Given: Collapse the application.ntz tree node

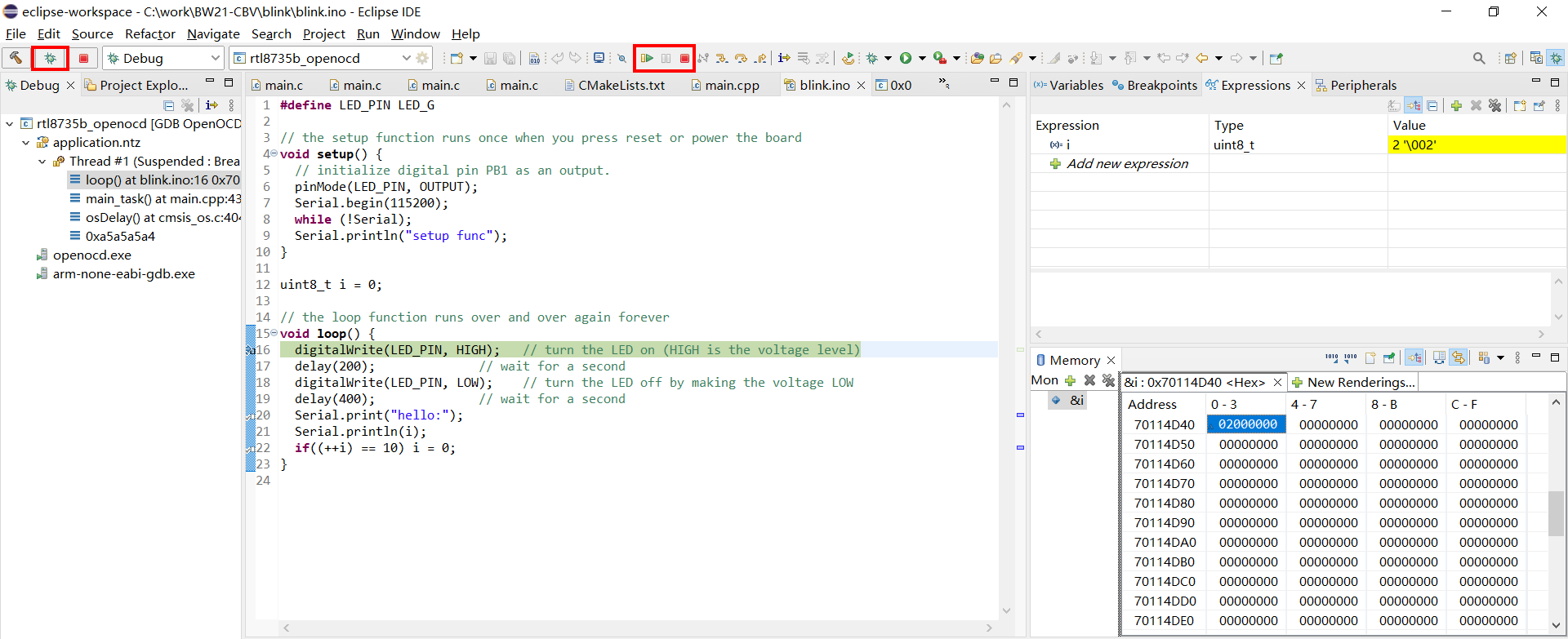Looking at the screenshot, I should (x=26, y=143).
